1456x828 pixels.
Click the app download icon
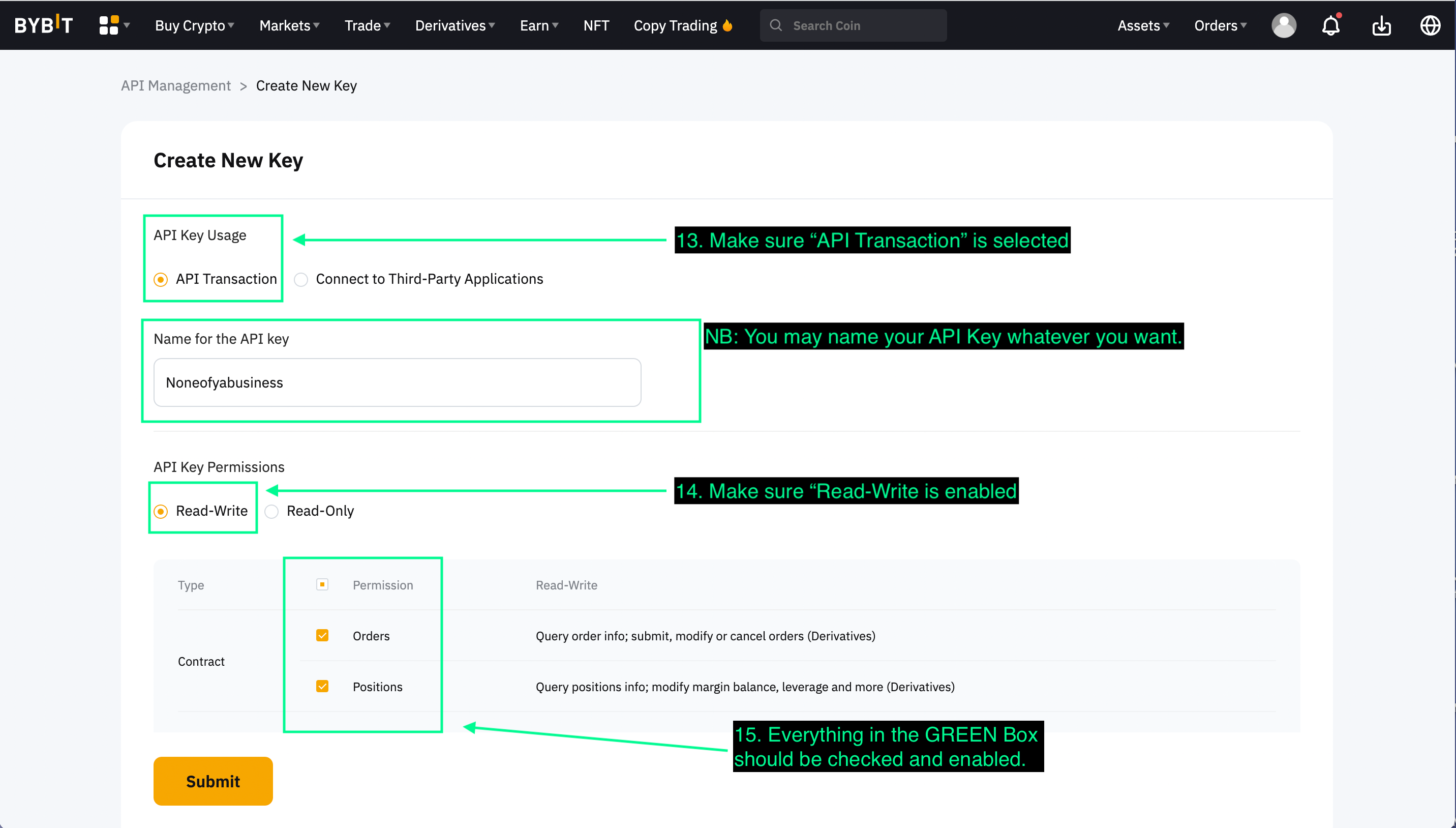(x=1381, y=25)
